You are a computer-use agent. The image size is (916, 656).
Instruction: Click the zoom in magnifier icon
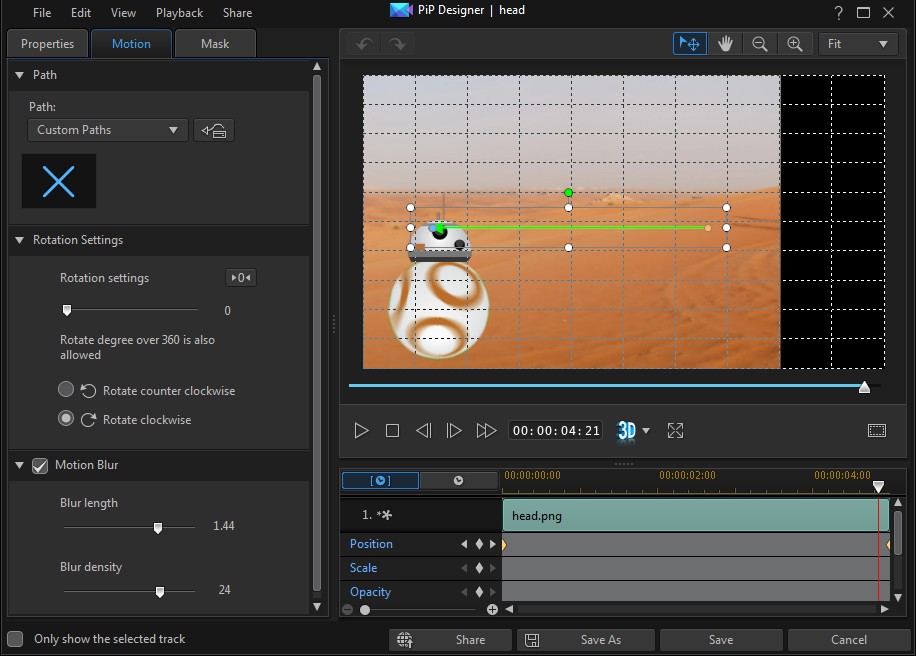[795, 44]
